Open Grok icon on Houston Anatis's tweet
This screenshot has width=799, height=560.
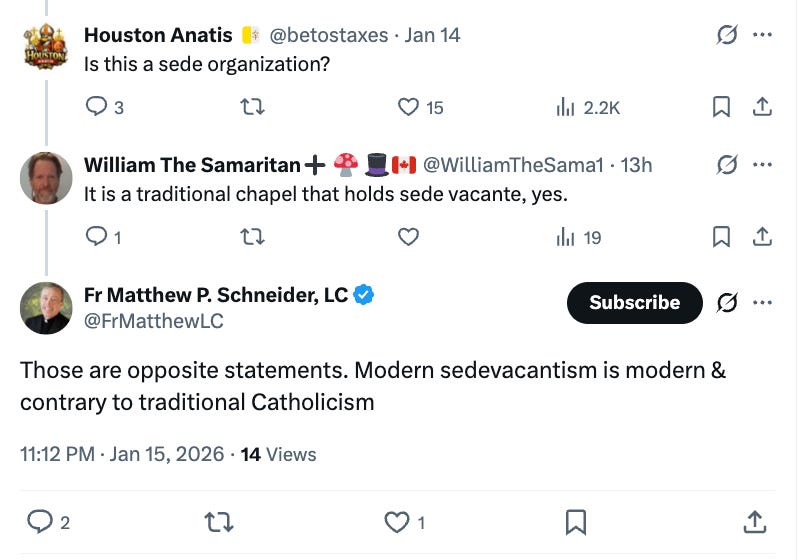pos(727,35)
